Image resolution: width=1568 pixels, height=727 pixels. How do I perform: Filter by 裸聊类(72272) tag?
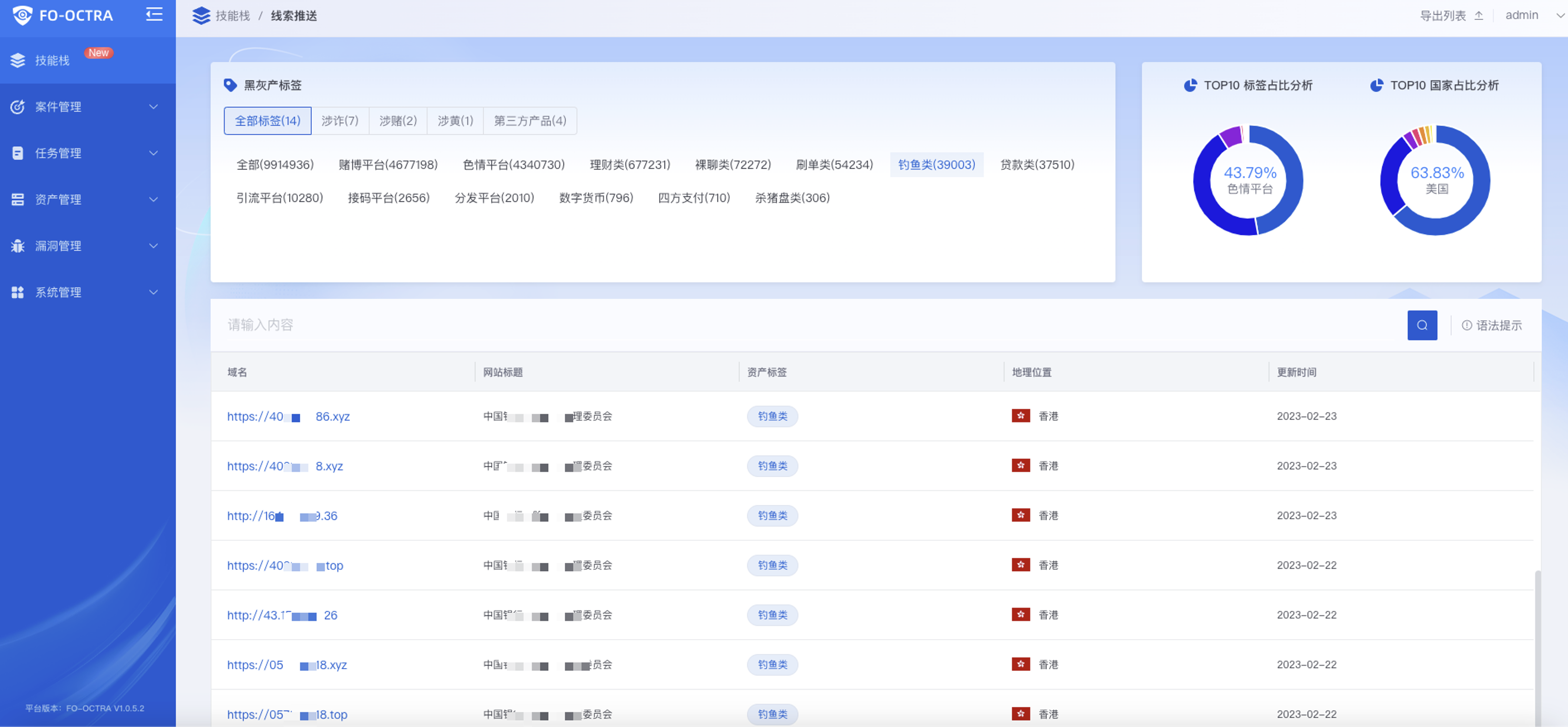point(733,165)
